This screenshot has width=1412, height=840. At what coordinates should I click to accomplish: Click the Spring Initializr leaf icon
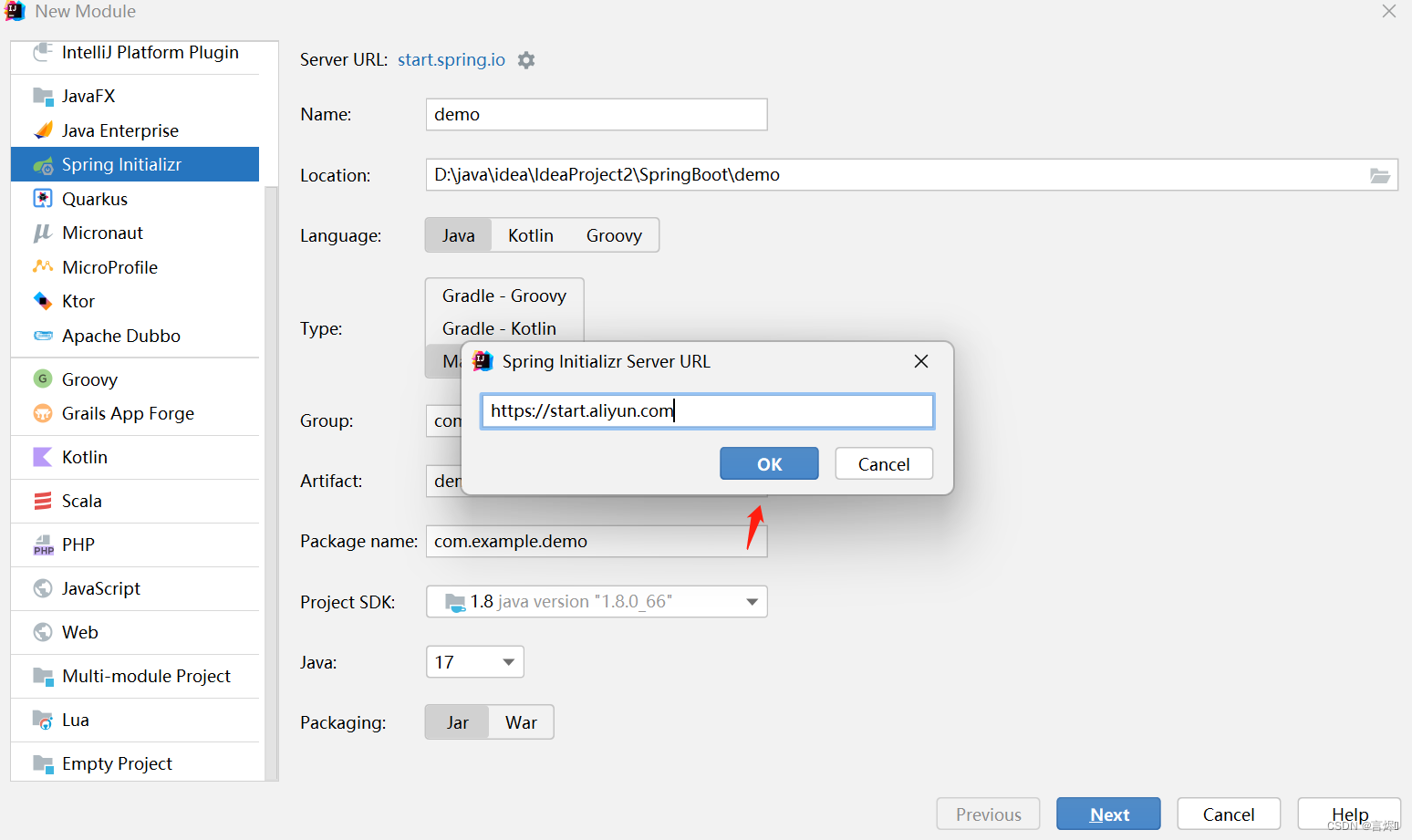(x=43, y=165)
